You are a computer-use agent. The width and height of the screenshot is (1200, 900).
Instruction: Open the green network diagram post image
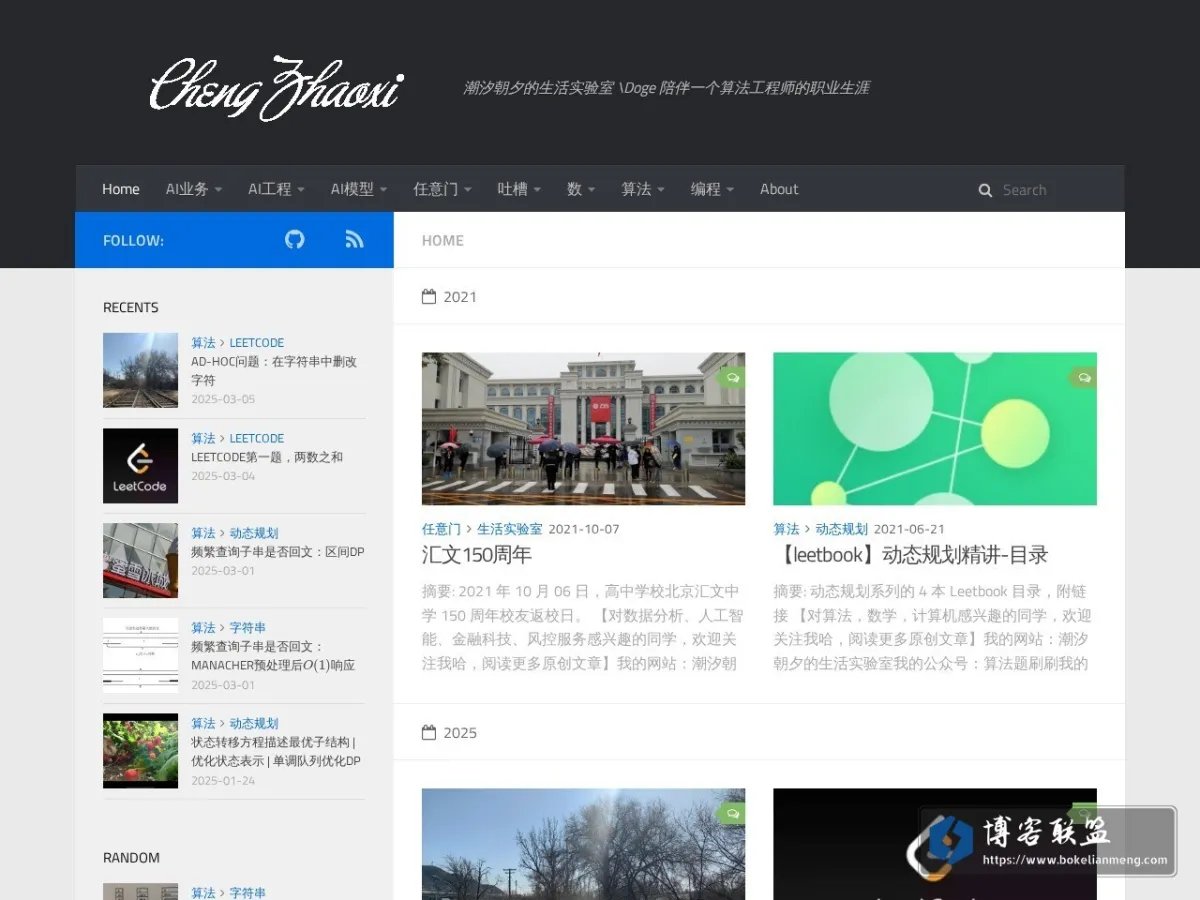tap(935, 429)
